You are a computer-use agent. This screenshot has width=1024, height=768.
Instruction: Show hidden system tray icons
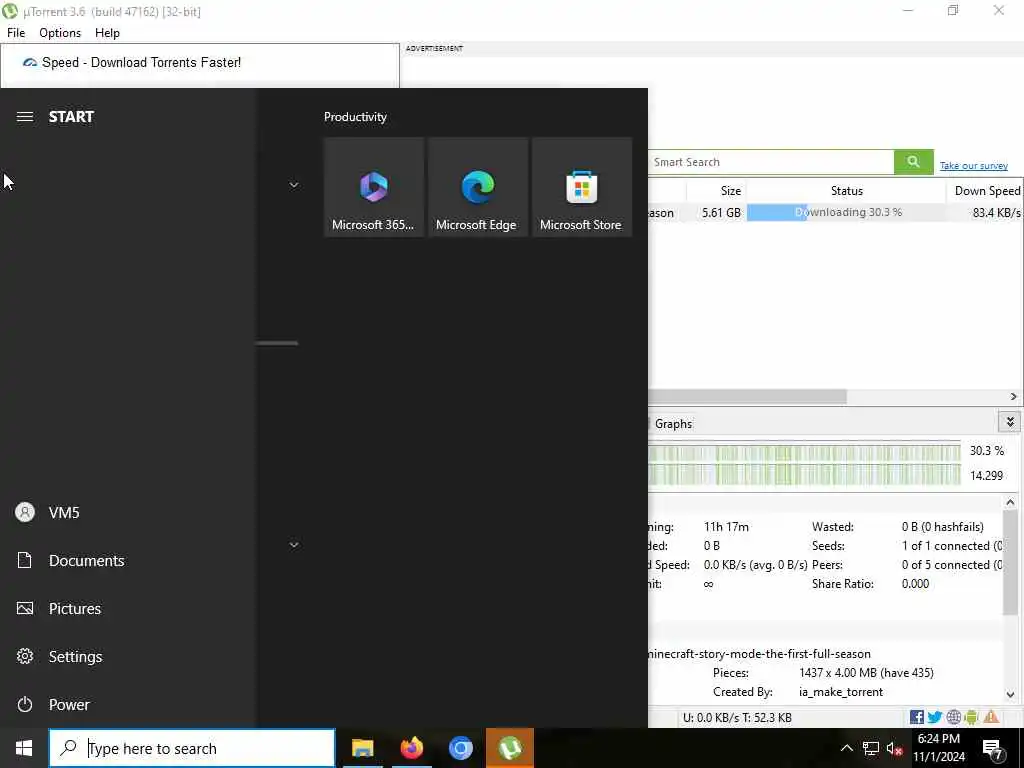point(846,748)
